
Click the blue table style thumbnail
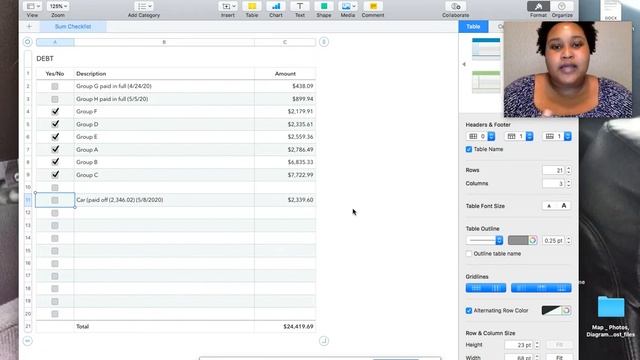[486, 49]
